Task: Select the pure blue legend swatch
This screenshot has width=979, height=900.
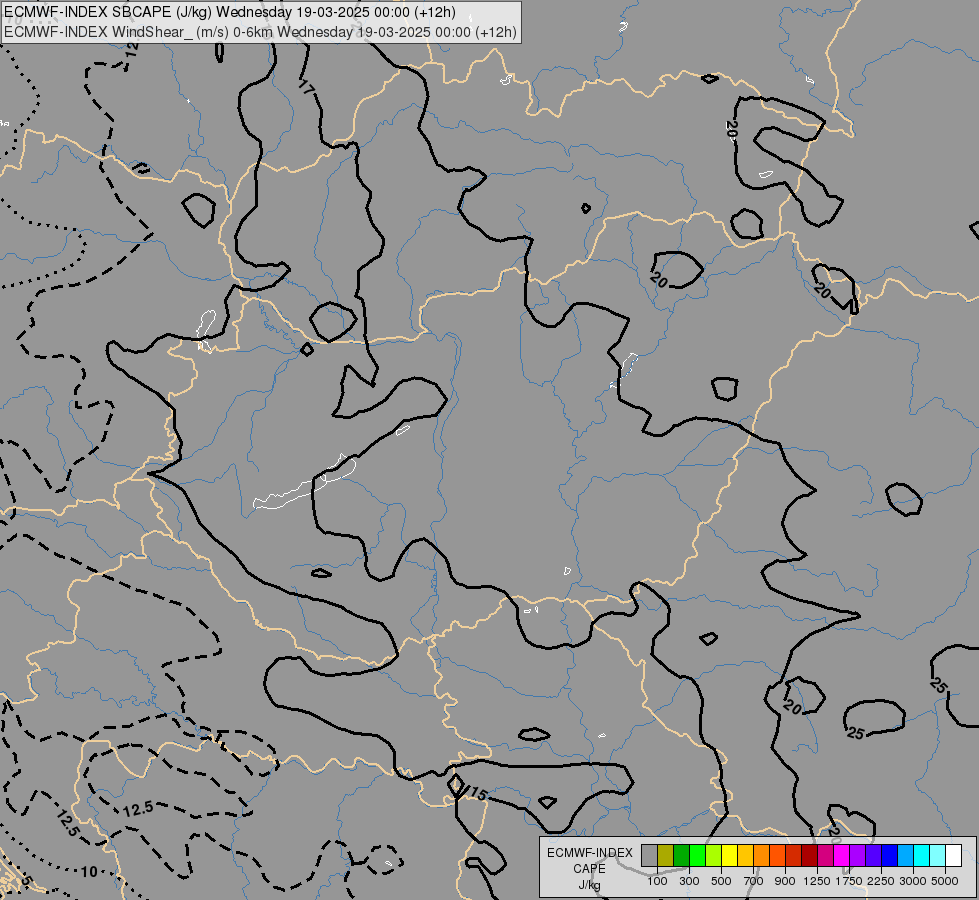Action: (889, 855)
